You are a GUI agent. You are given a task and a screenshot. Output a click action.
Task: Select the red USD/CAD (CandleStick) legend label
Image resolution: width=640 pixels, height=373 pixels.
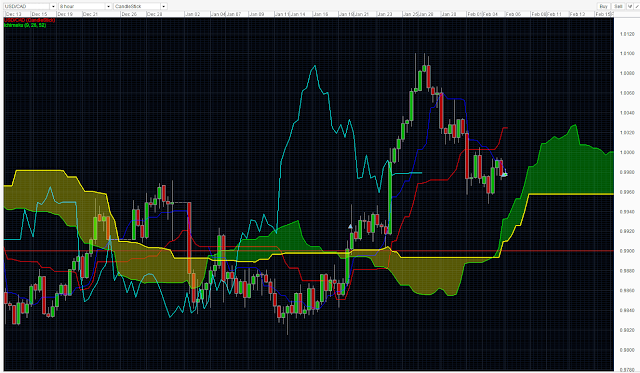29,20
